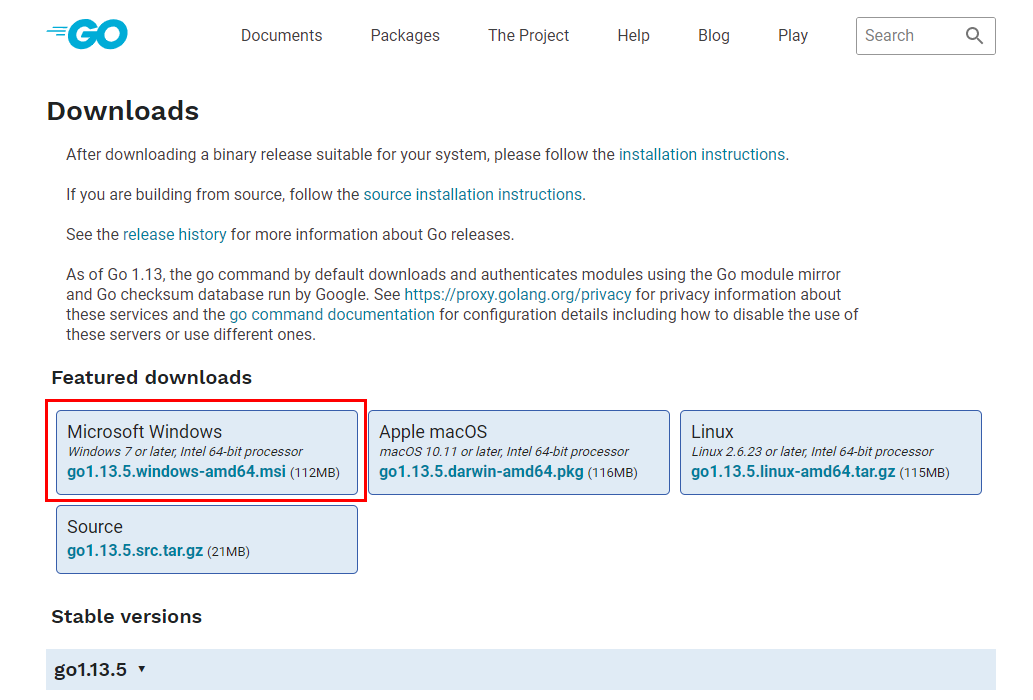Open the Play playground link
1033x700 pixels.
[793, 36]
